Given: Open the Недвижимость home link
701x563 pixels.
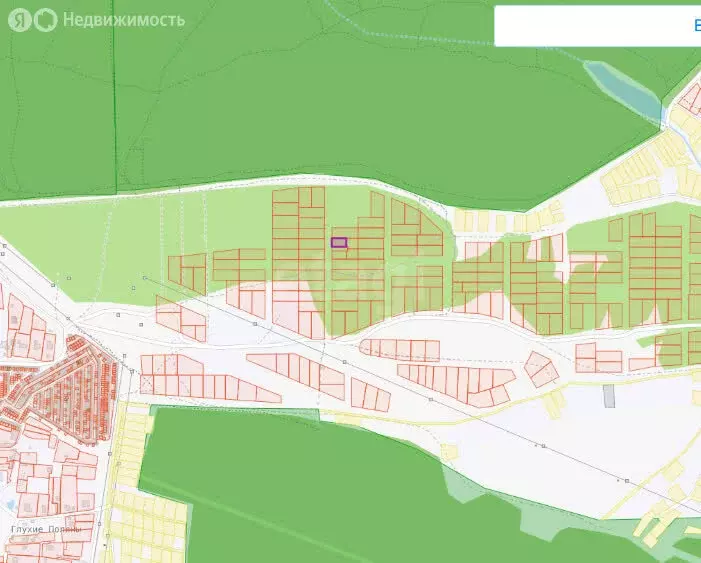Looking at the screenshot, I should (122, 19).
